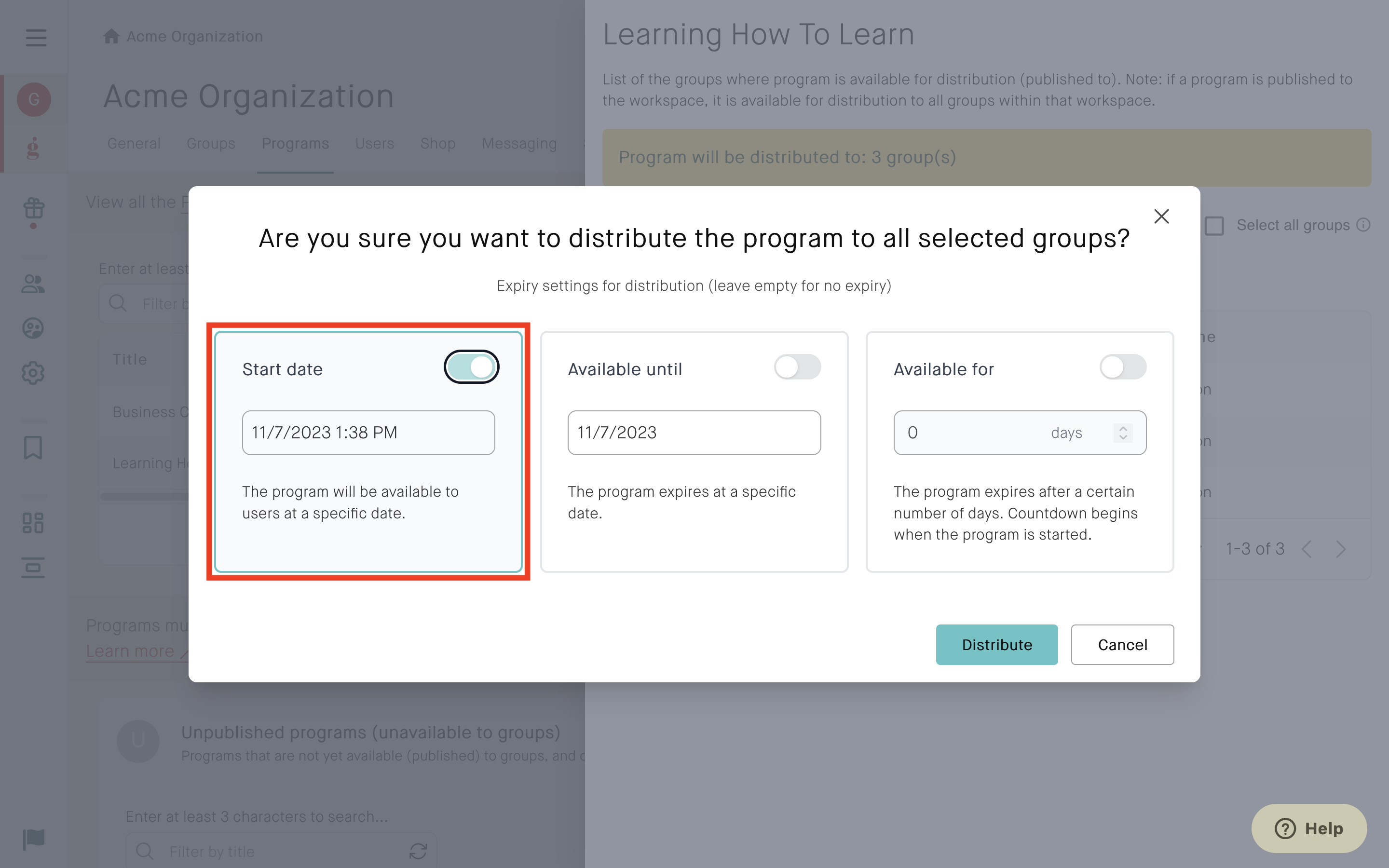Switch to the Users tab

[x=374, y=143]
